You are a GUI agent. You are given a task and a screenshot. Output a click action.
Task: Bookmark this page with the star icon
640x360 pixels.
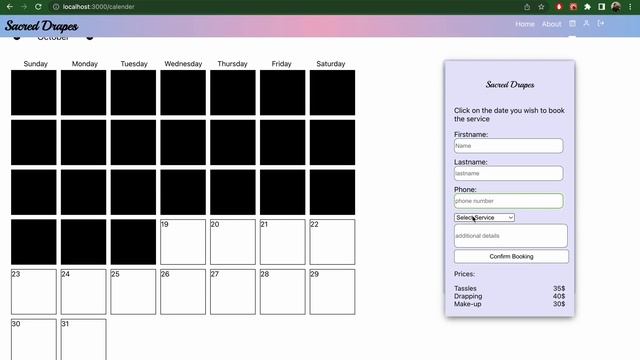(541, 7)
